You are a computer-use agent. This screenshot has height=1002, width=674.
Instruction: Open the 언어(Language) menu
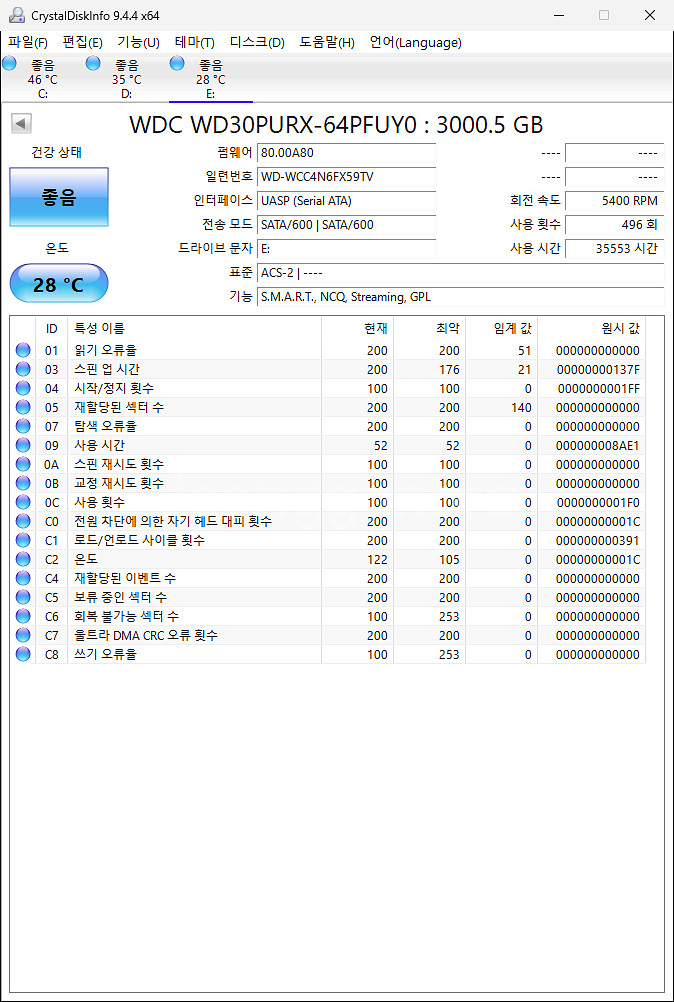[415, 43]
